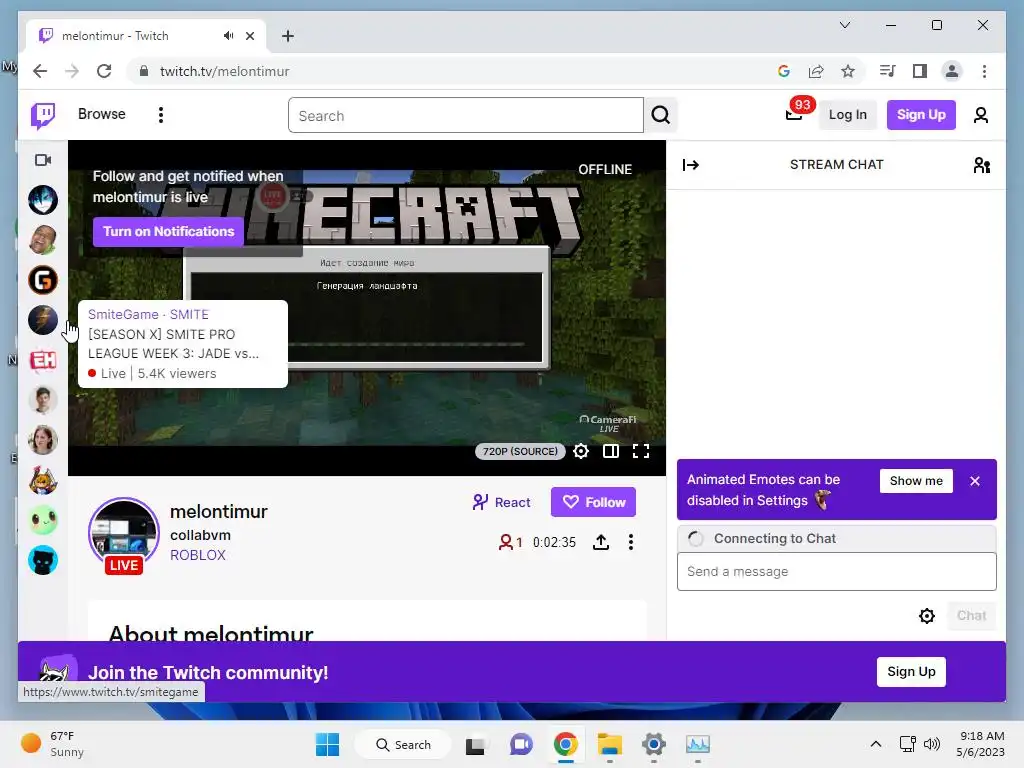Bookmark this page with star icon
1024x768 pixels.
point(848,71)
